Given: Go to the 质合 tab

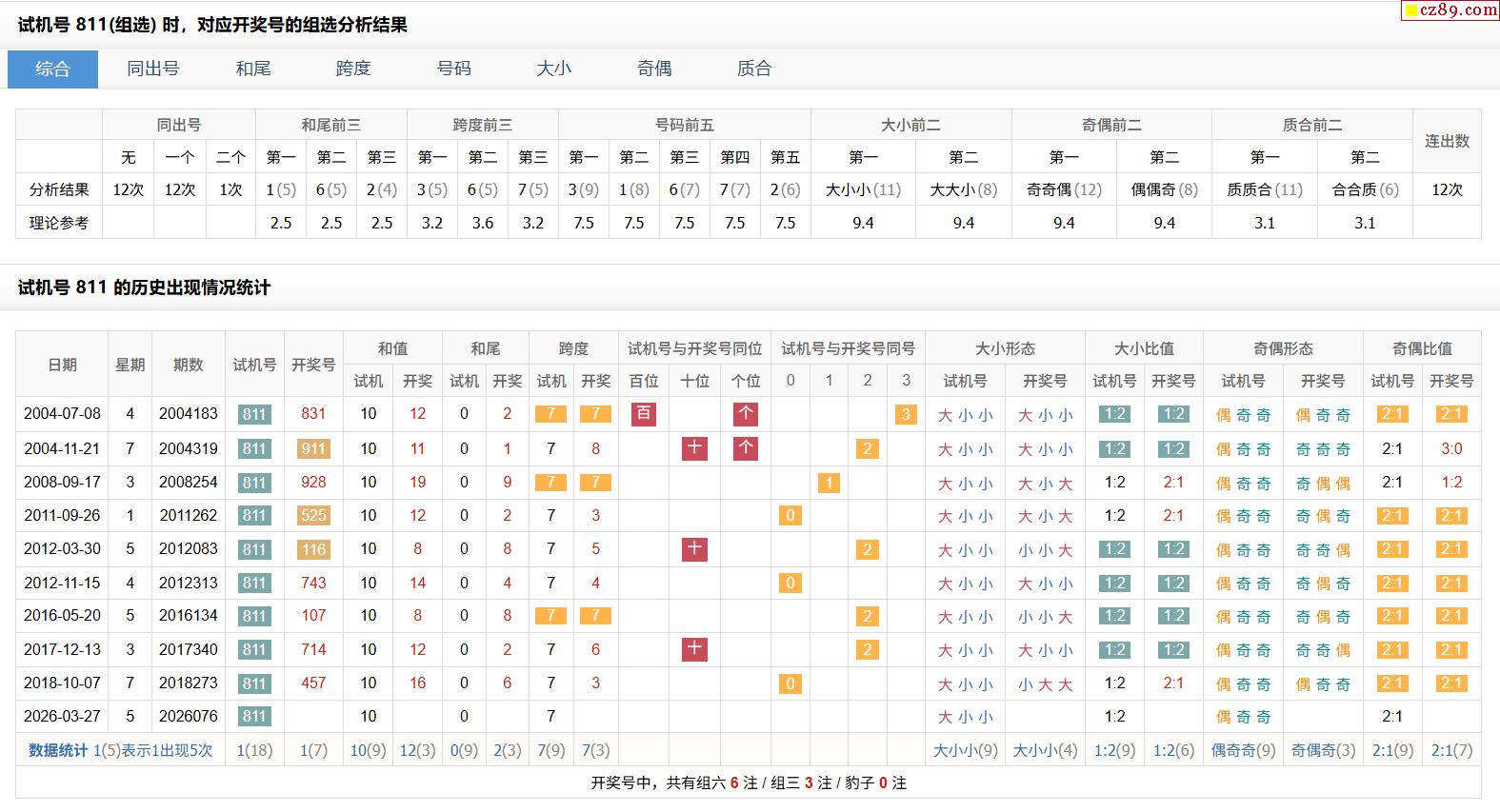Looking at the screenshot, I should pyautogui.click(x=754, y=69).
